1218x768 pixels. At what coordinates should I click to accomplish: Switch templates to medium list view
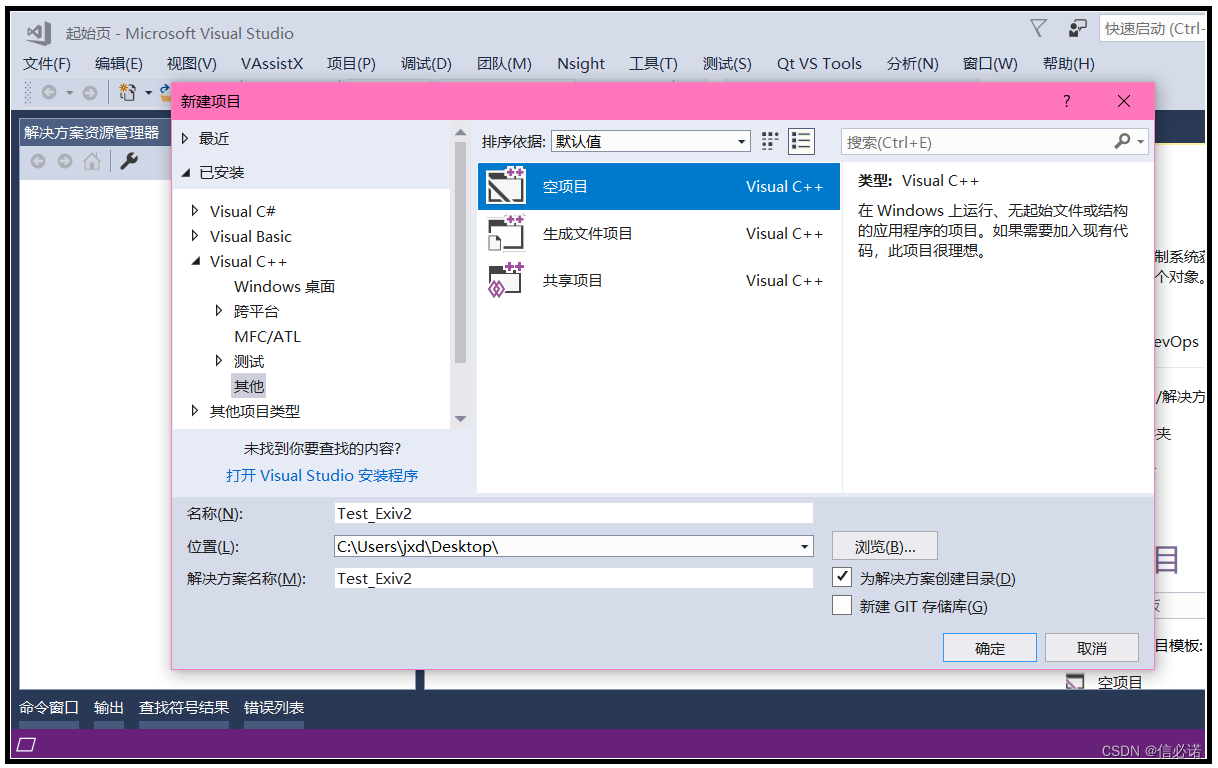pos(801,141)
